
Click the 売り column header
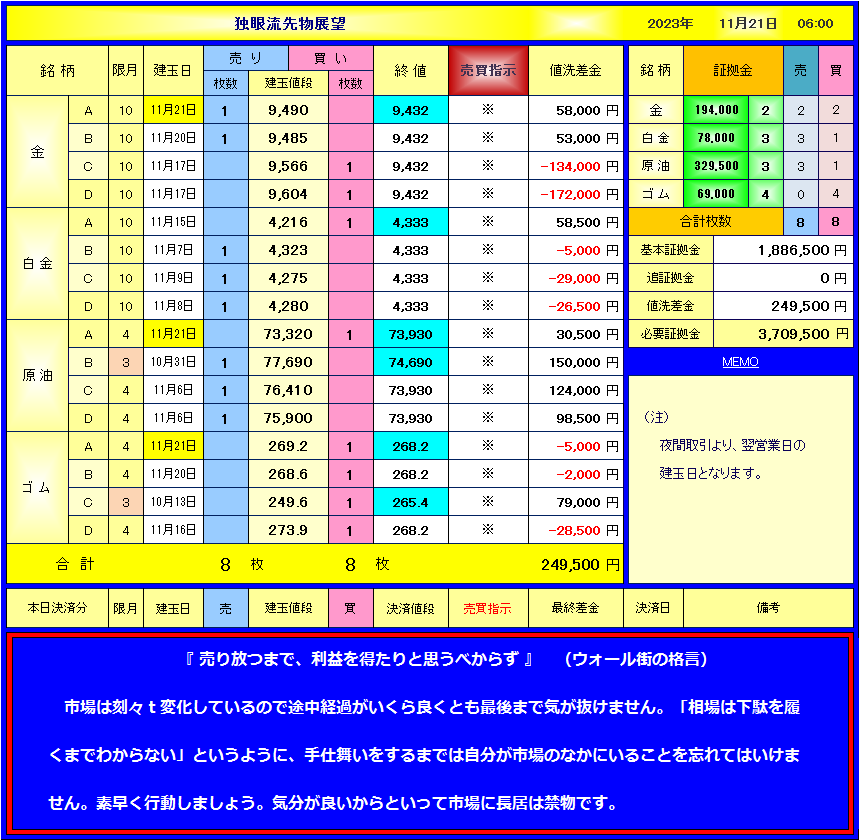coord(246,58)
